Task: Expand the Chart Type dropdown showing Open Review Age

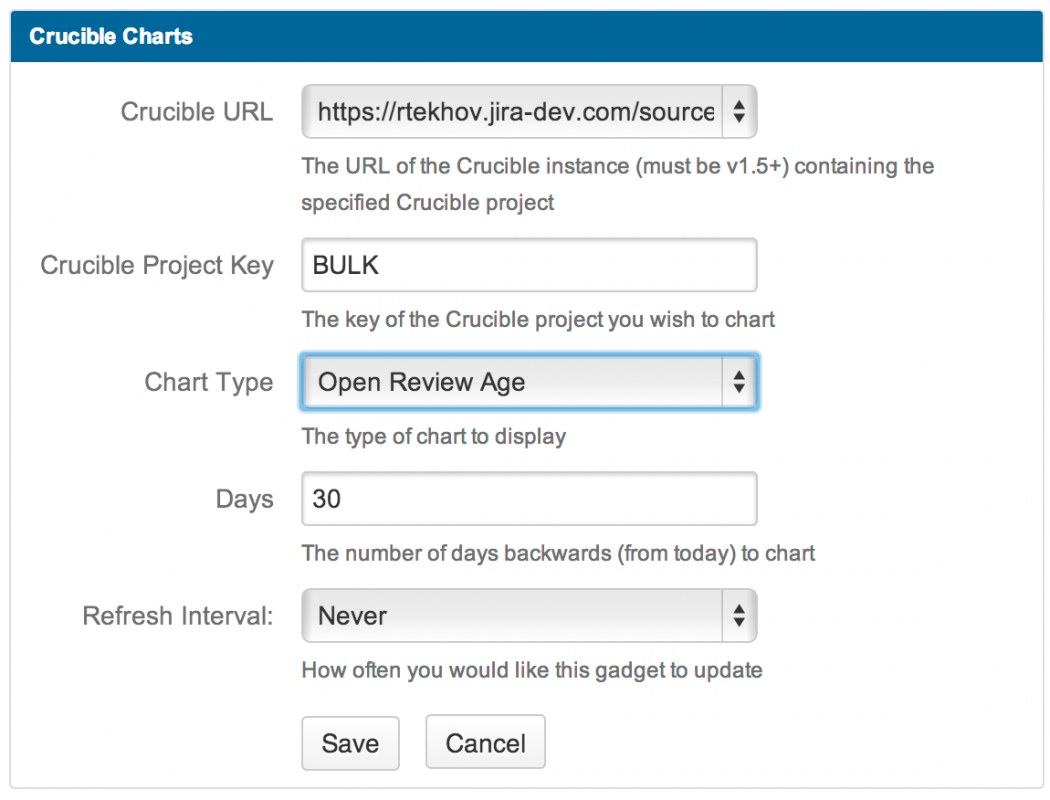Action: pos(515,382)
